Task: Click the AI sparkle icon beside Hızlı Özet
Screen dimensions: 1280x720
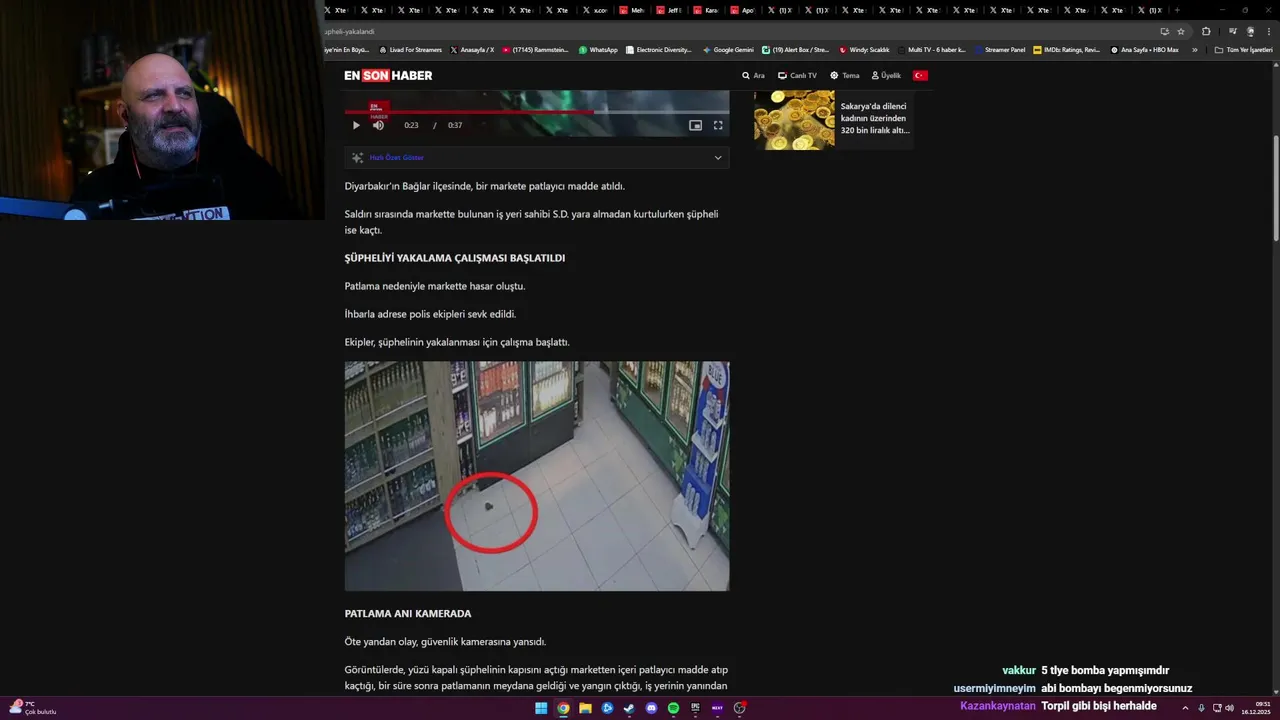Action: pos(357,157)
